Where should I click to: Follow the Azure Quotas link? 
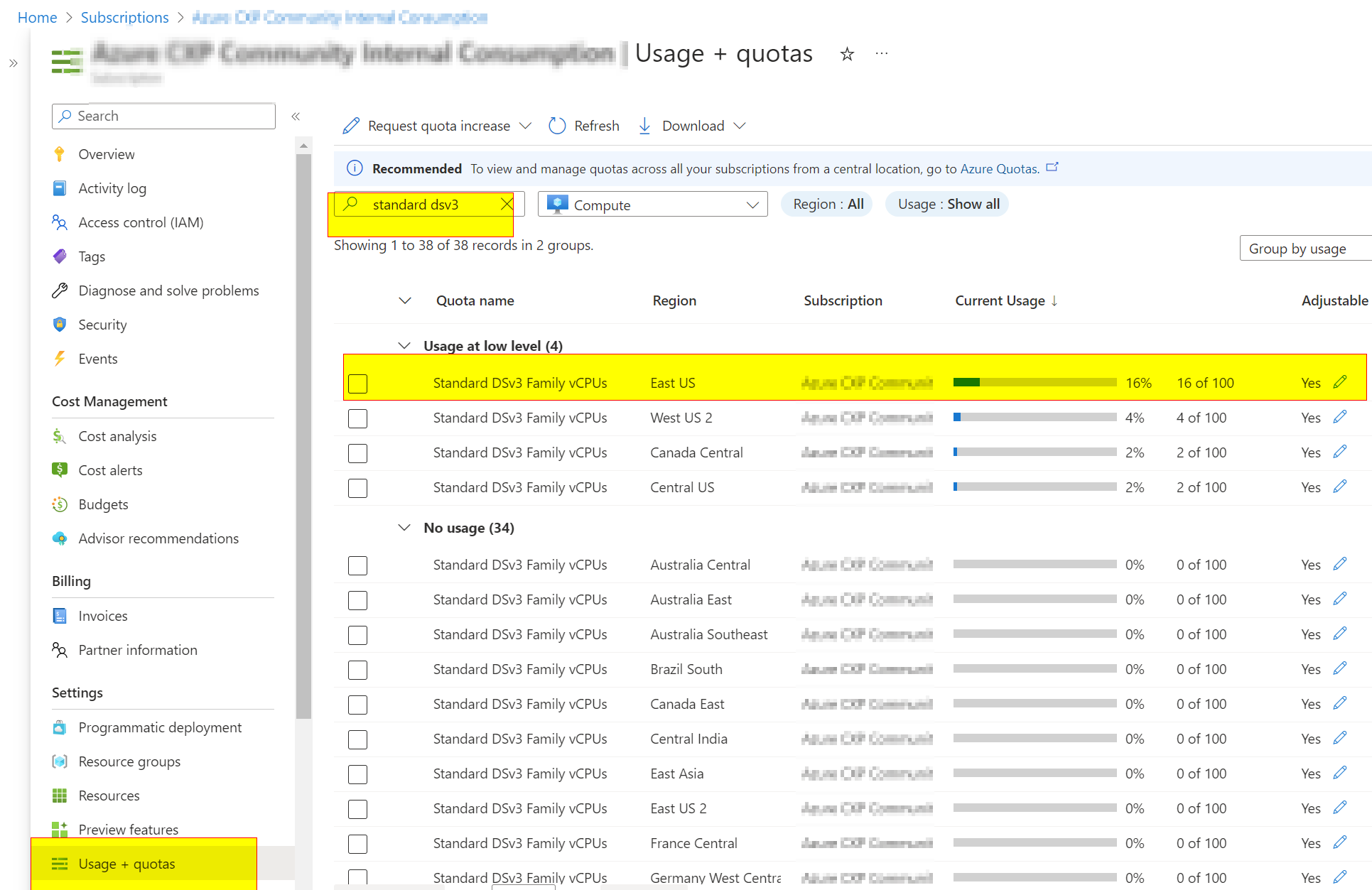click(x=999, y=169)
